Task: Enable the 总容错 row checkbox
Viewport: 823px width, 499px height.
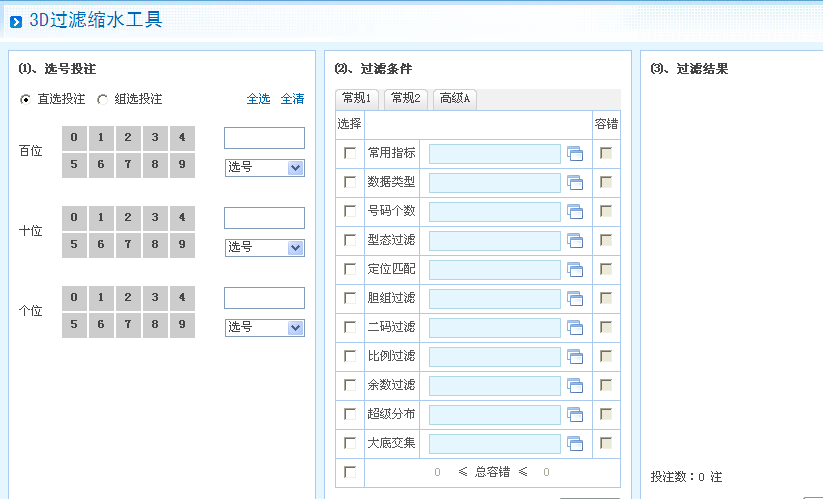Action: (x=350, y=472)
